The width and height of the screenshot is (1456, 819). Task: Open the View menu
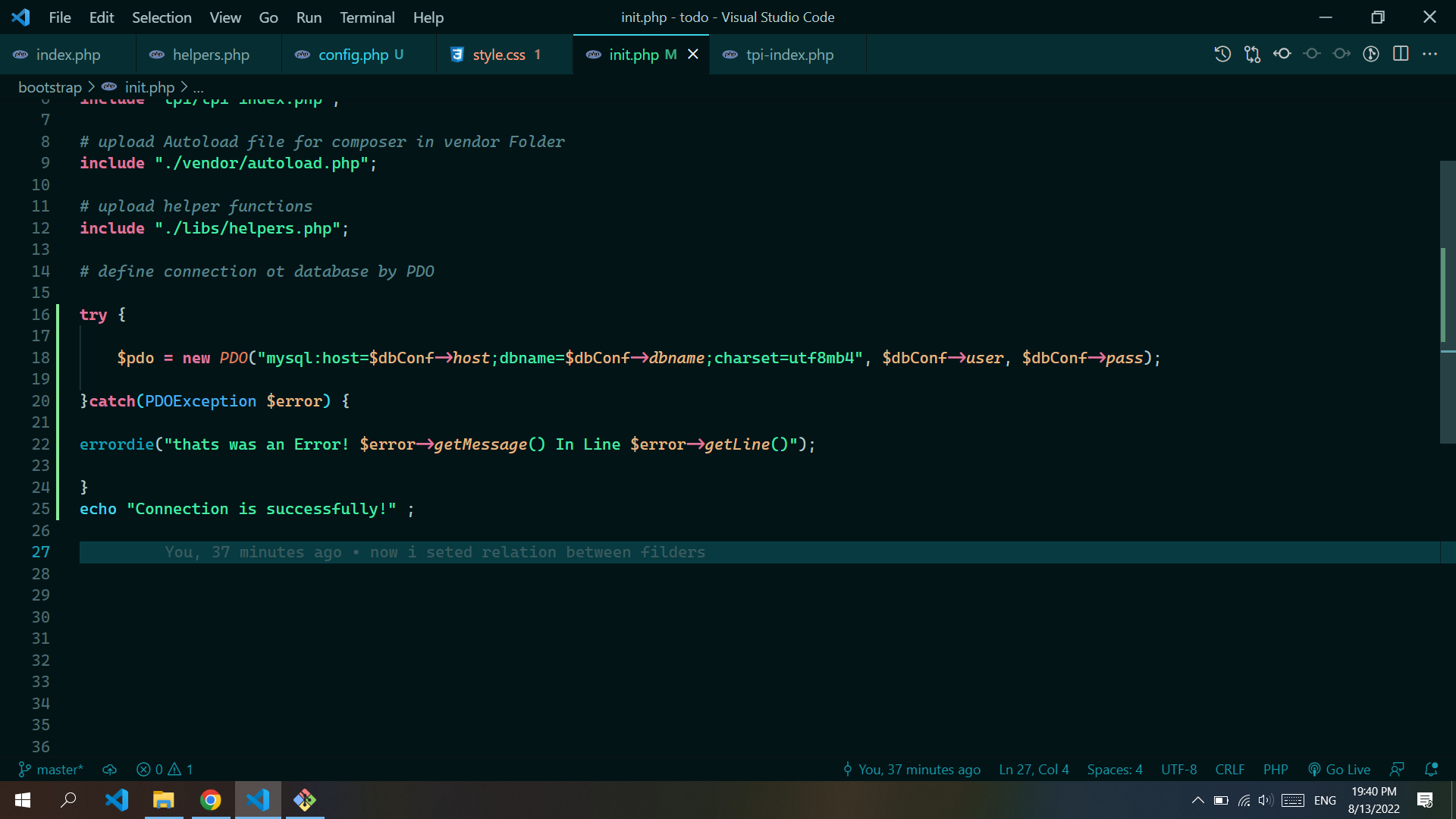point(225,17)
